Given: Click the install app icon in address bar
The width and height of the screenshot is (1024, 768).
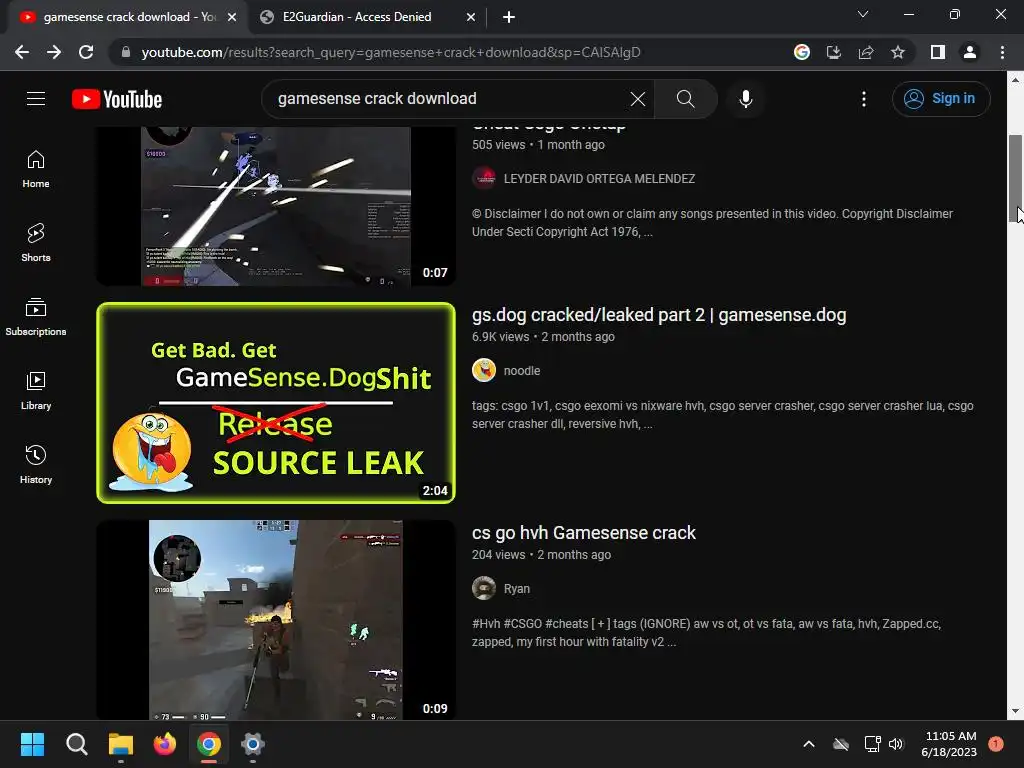Looking at the screenshot, I should click(833, 52).
